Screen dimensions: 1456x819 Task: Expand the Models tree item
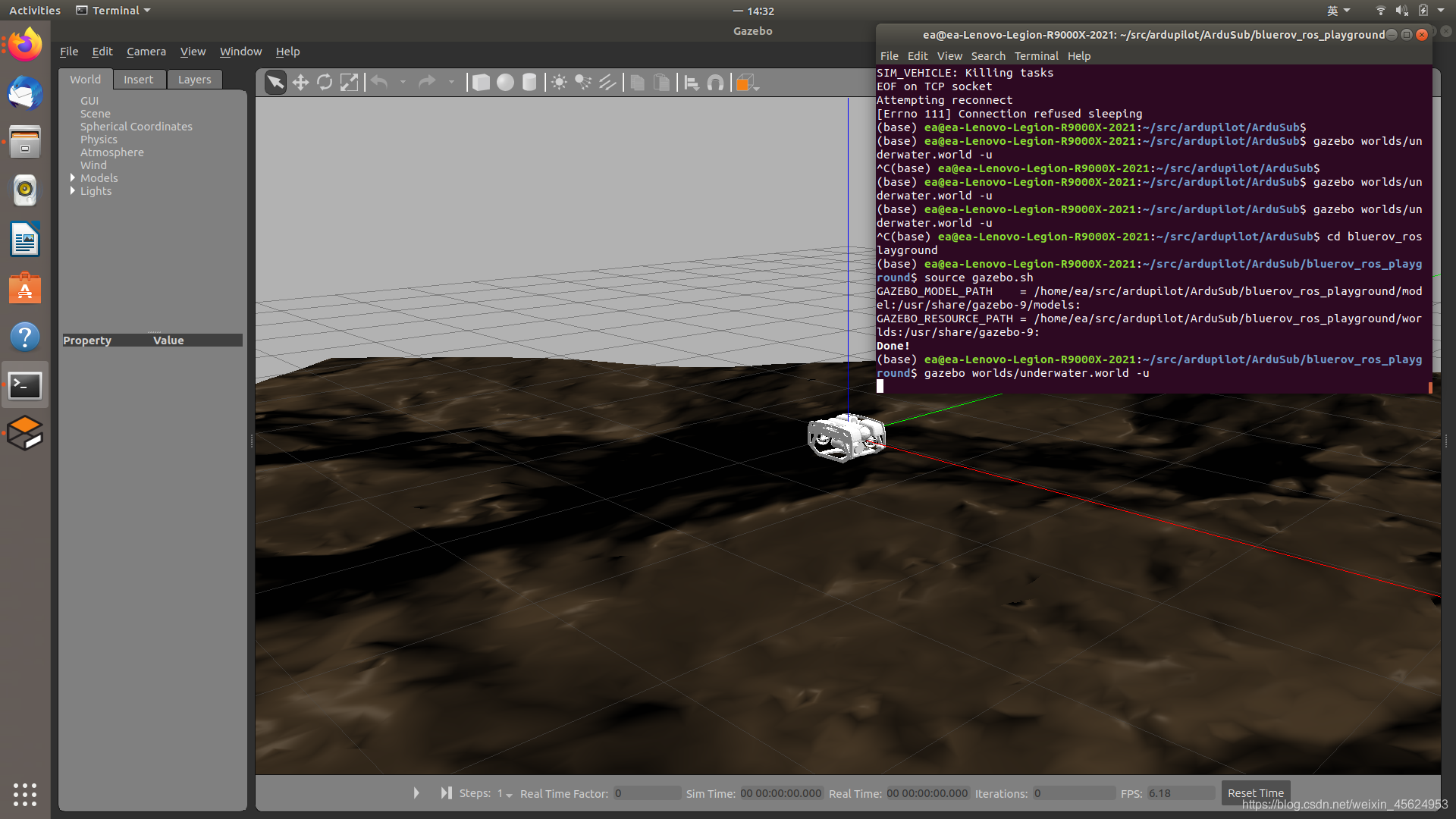point(73,178)
